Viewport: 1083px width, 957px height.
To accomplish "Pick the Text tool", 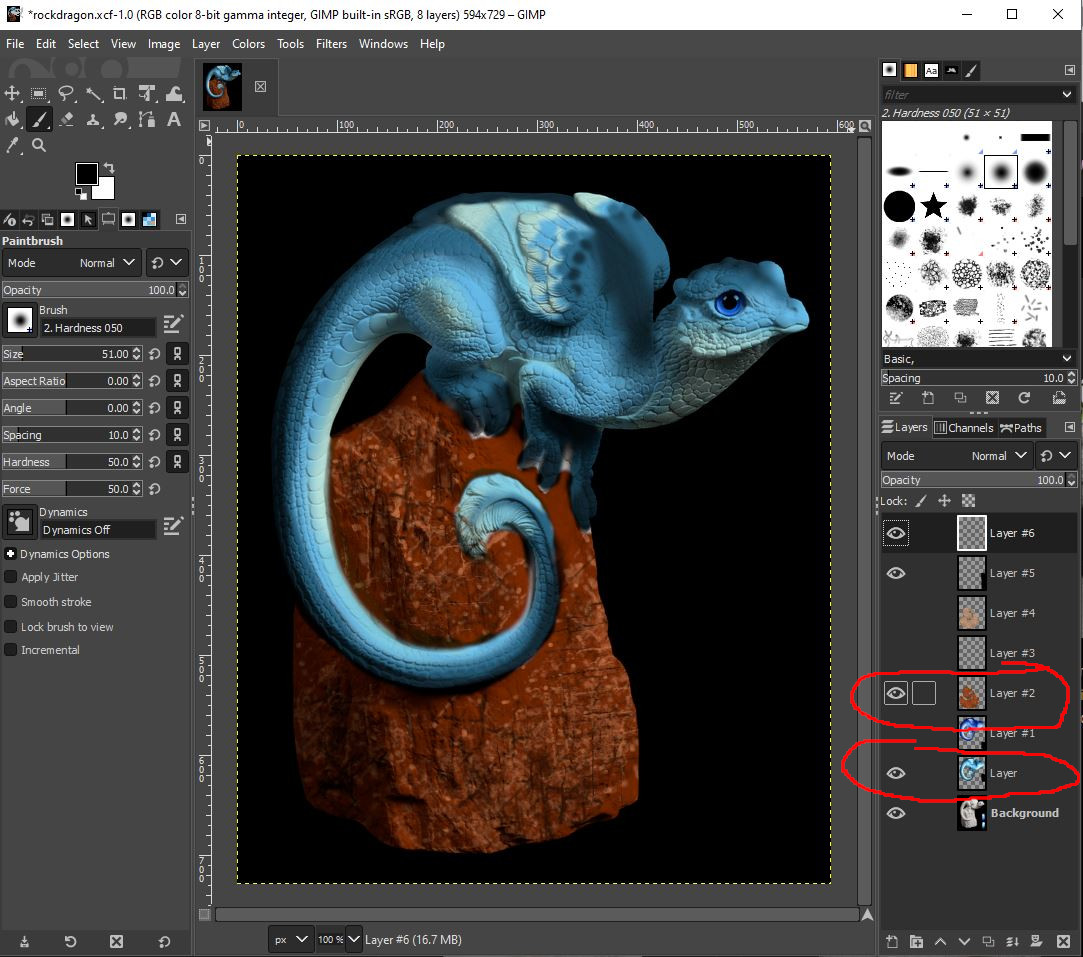I will [x=173, y=119].
